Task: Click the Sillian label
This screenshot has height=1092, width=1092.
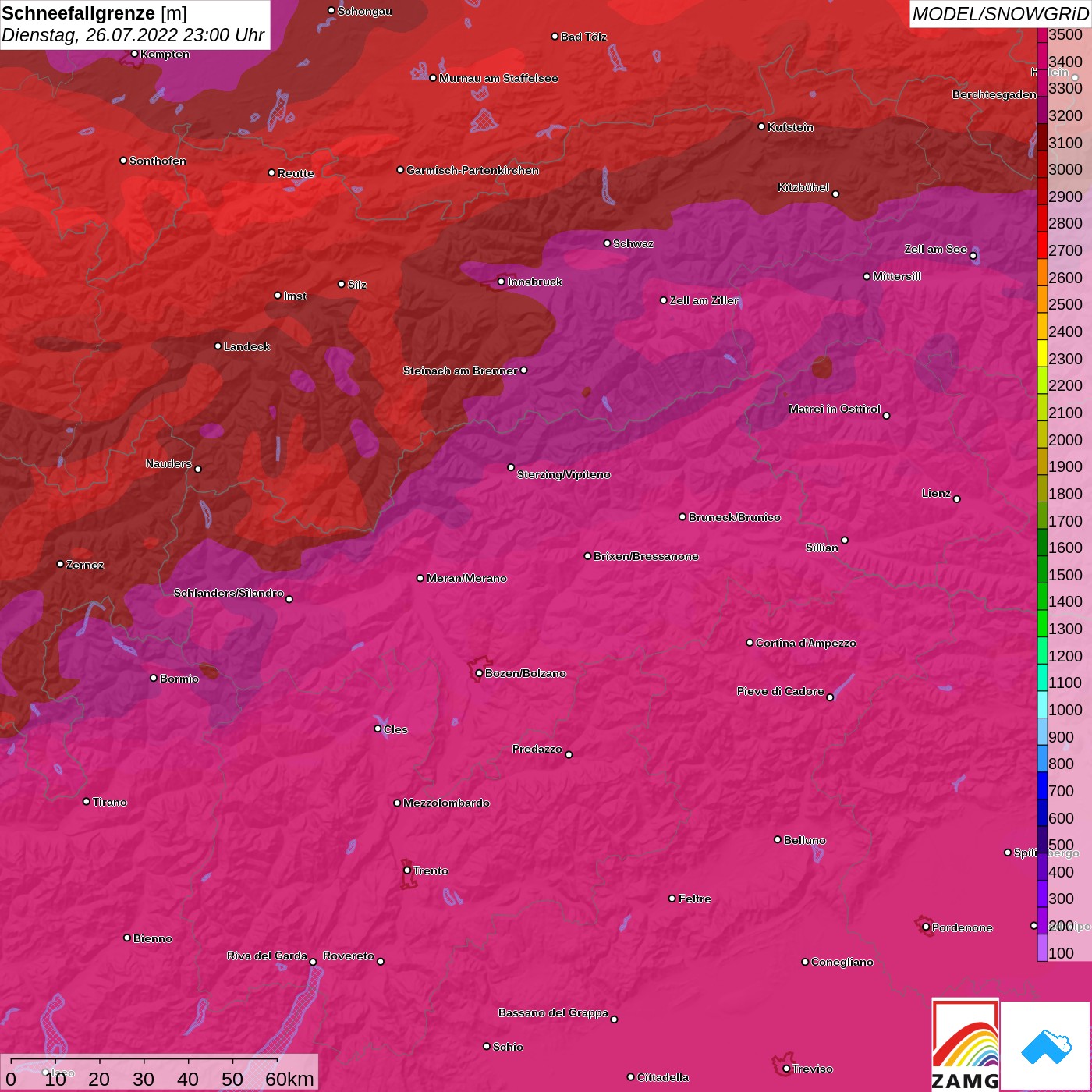Action: tap(822, 548)
